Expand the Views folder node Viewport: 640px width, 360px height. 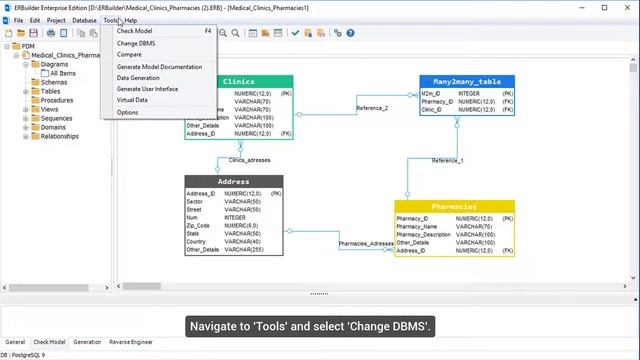click(x=26, y=109)
